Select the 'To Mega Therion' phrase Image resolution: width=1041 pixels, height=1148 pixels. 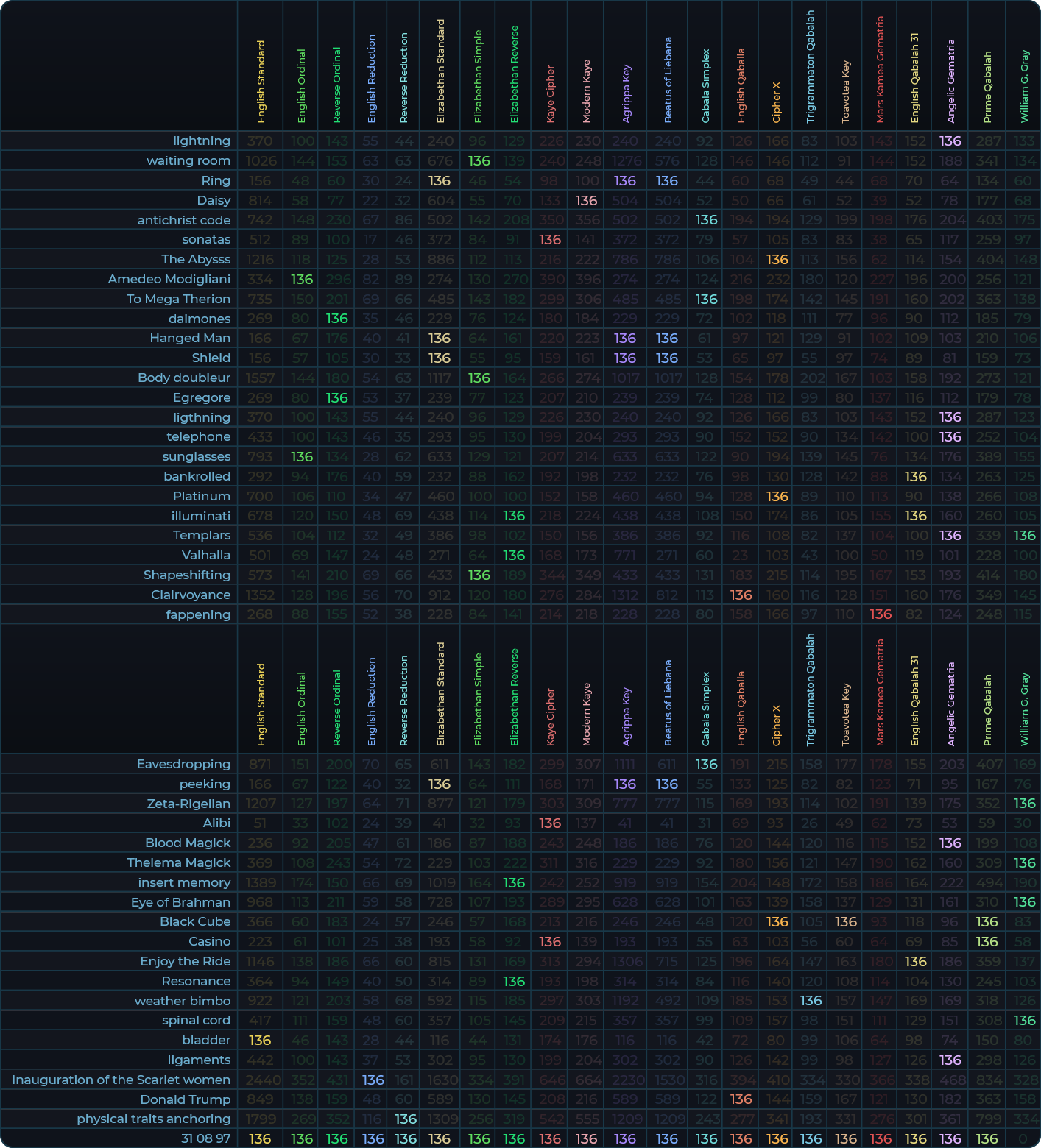tap(178, 299)
